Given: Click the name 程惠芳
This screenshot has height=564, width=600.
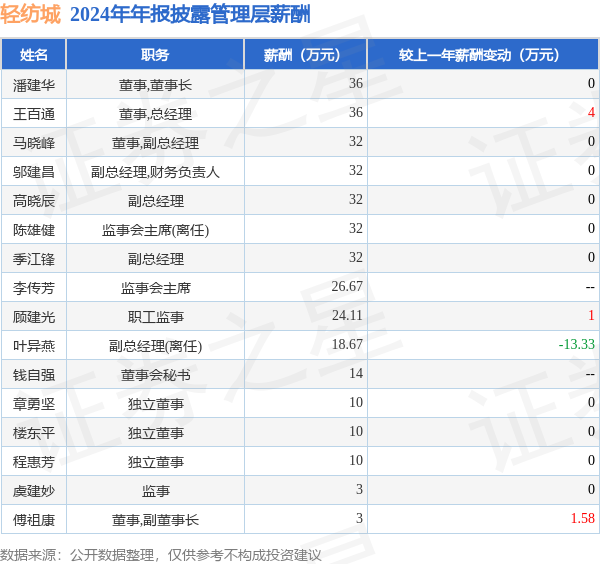Looking at the screenshot, I should (x=34, y=462).
